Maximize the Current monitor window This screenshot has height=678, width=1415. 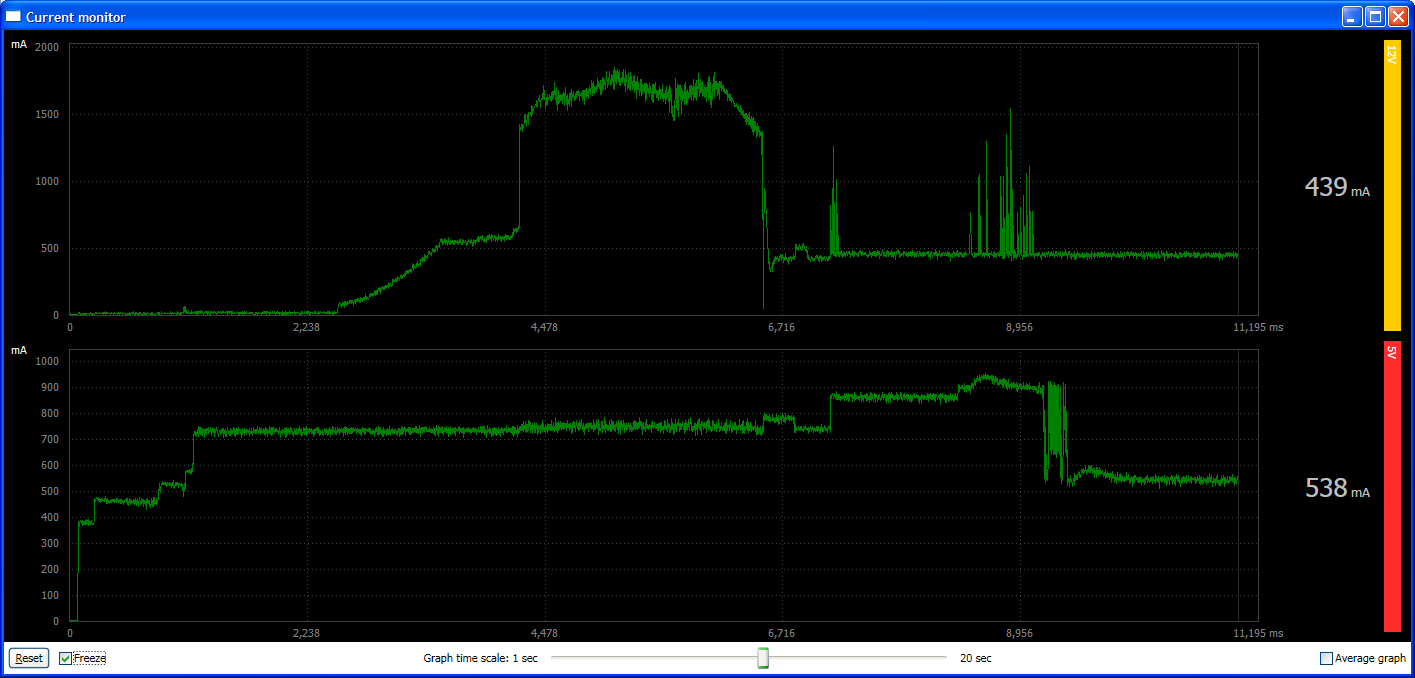click(1375, 16)
